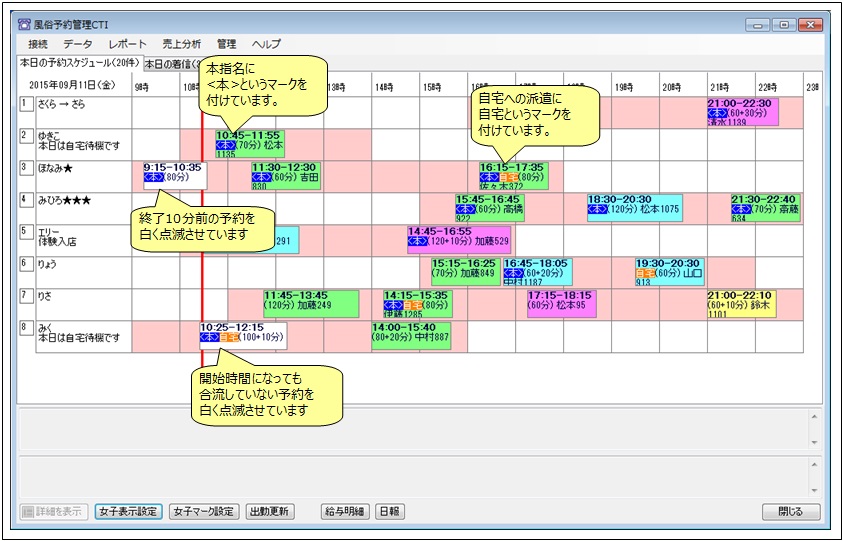Click the 自宅 mark on the 16:15-17:35 reservation
Viewport: 843px width, 541px height.
tap(510, 177)
